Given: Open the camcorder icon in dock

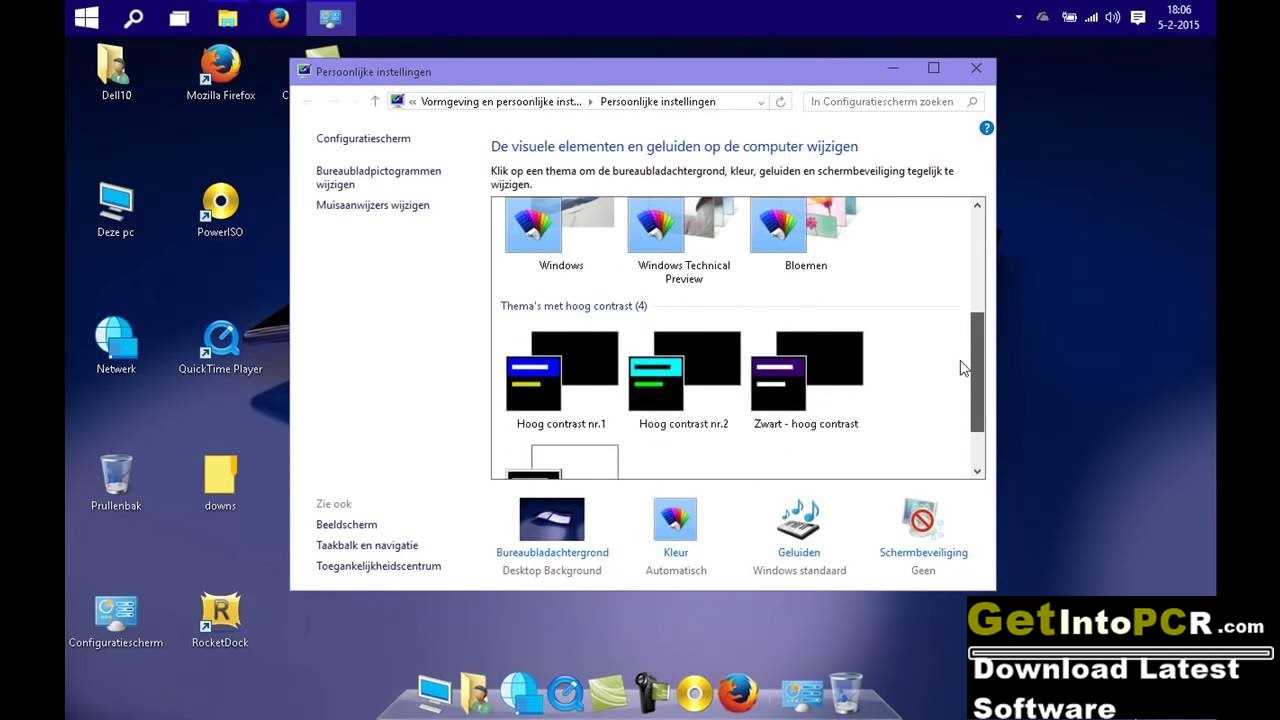Looking at the screenshot, I should point(651,692).
